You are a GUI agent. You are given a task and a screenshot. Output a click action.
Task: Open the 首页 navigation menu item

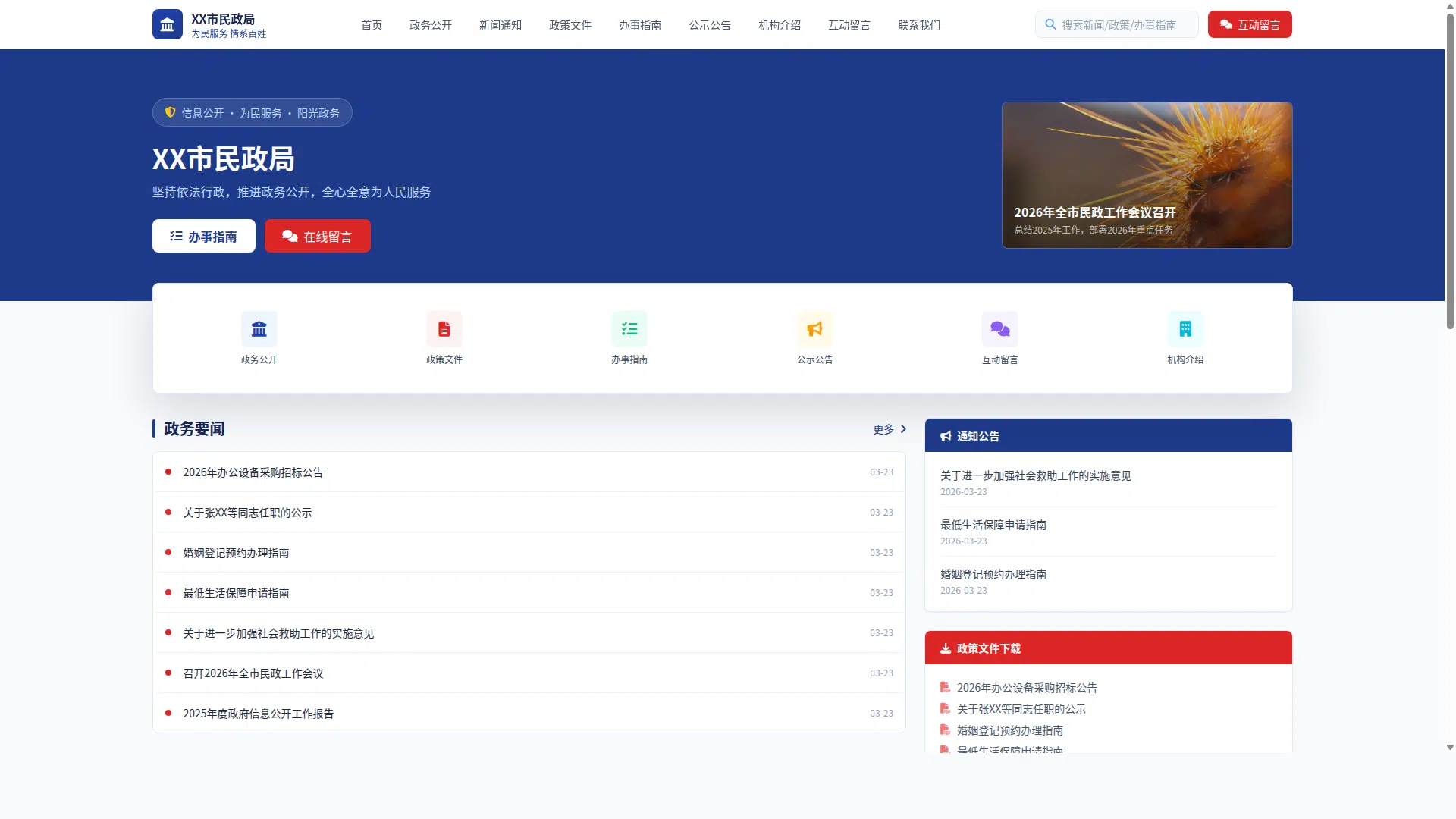click(x=371, y=25)
